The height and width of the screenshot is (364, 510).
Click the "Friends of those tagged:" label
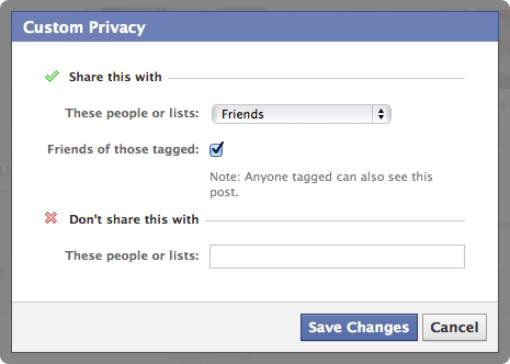coord(123,149)
